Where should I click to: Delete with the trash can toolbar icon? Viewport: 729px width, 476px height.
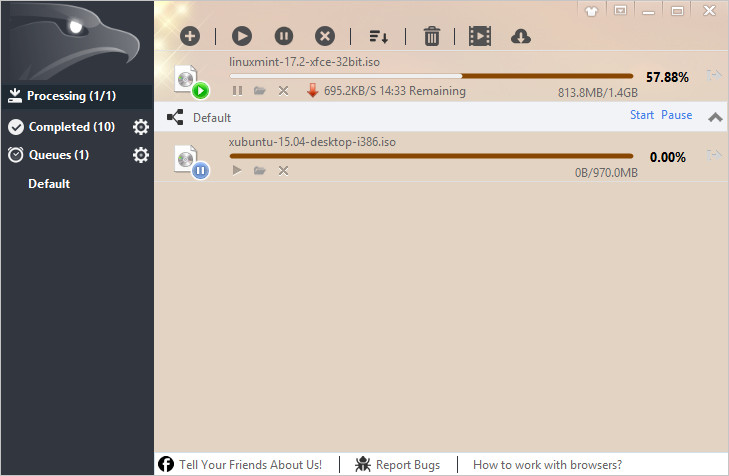(x=431, y=36)
